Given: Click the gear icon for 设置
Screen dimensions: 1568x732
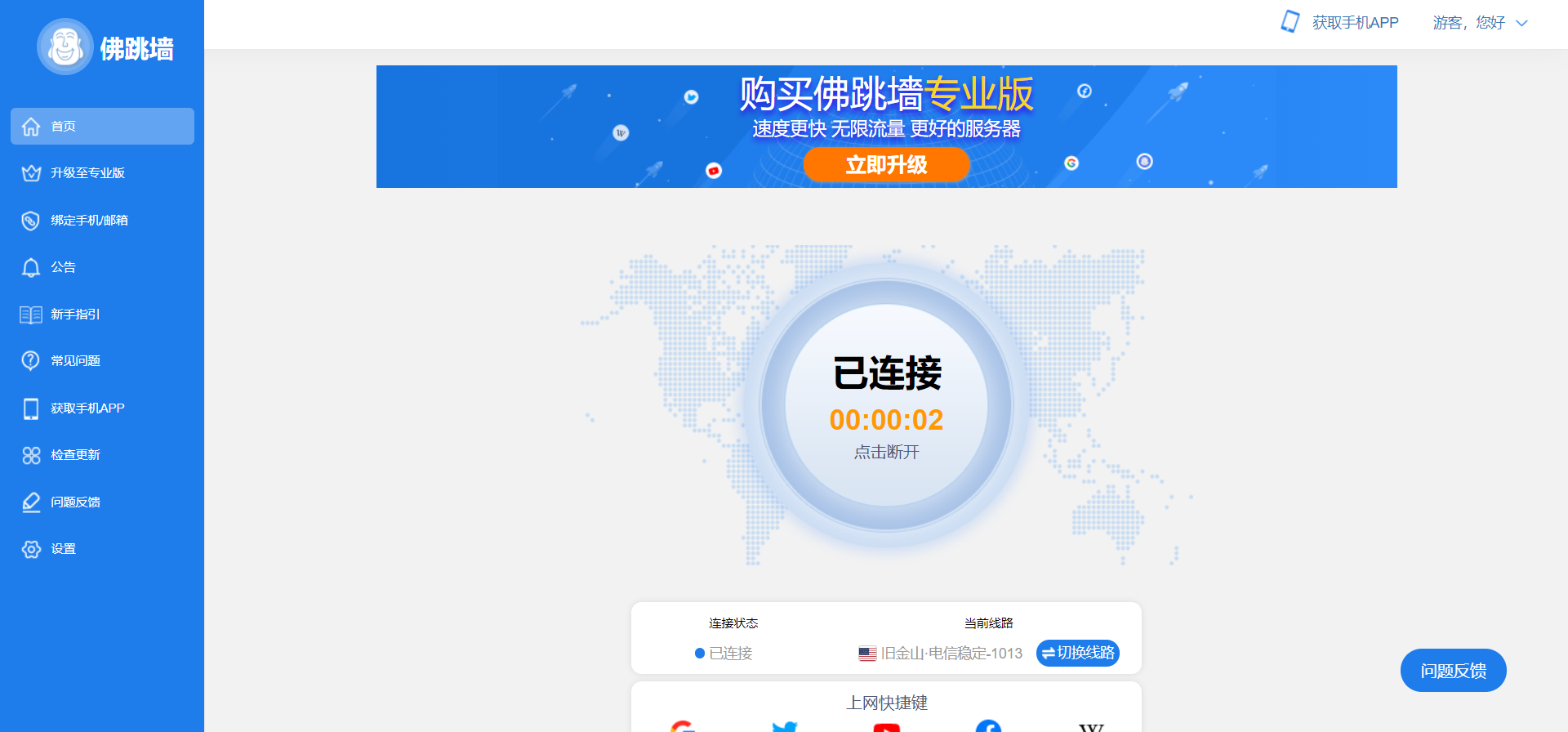Looking at the screenshot, I should pyautogui.click(x=31, y=549).
